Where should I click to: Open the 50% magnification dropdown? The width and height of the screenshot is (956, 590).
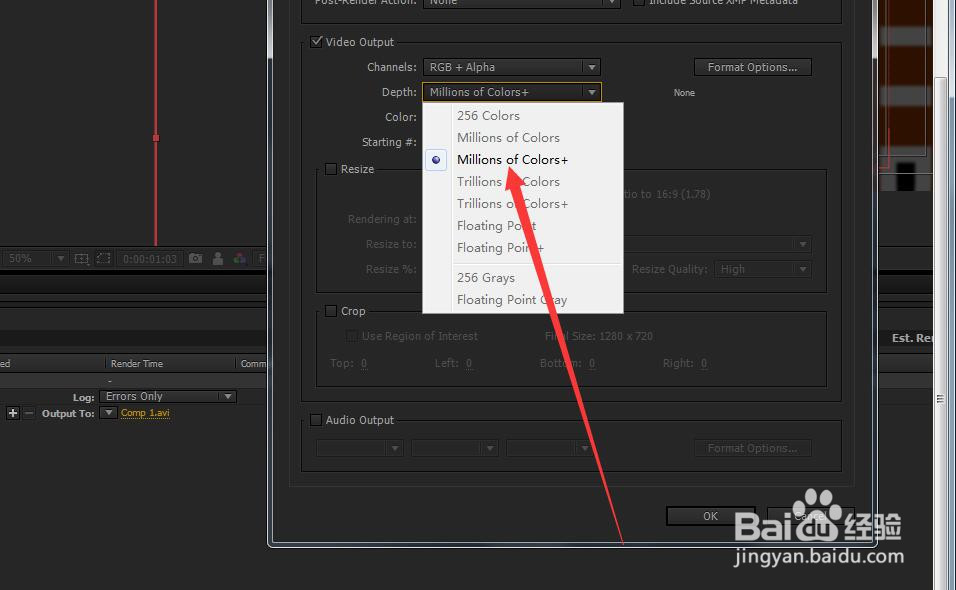(35, 258)
